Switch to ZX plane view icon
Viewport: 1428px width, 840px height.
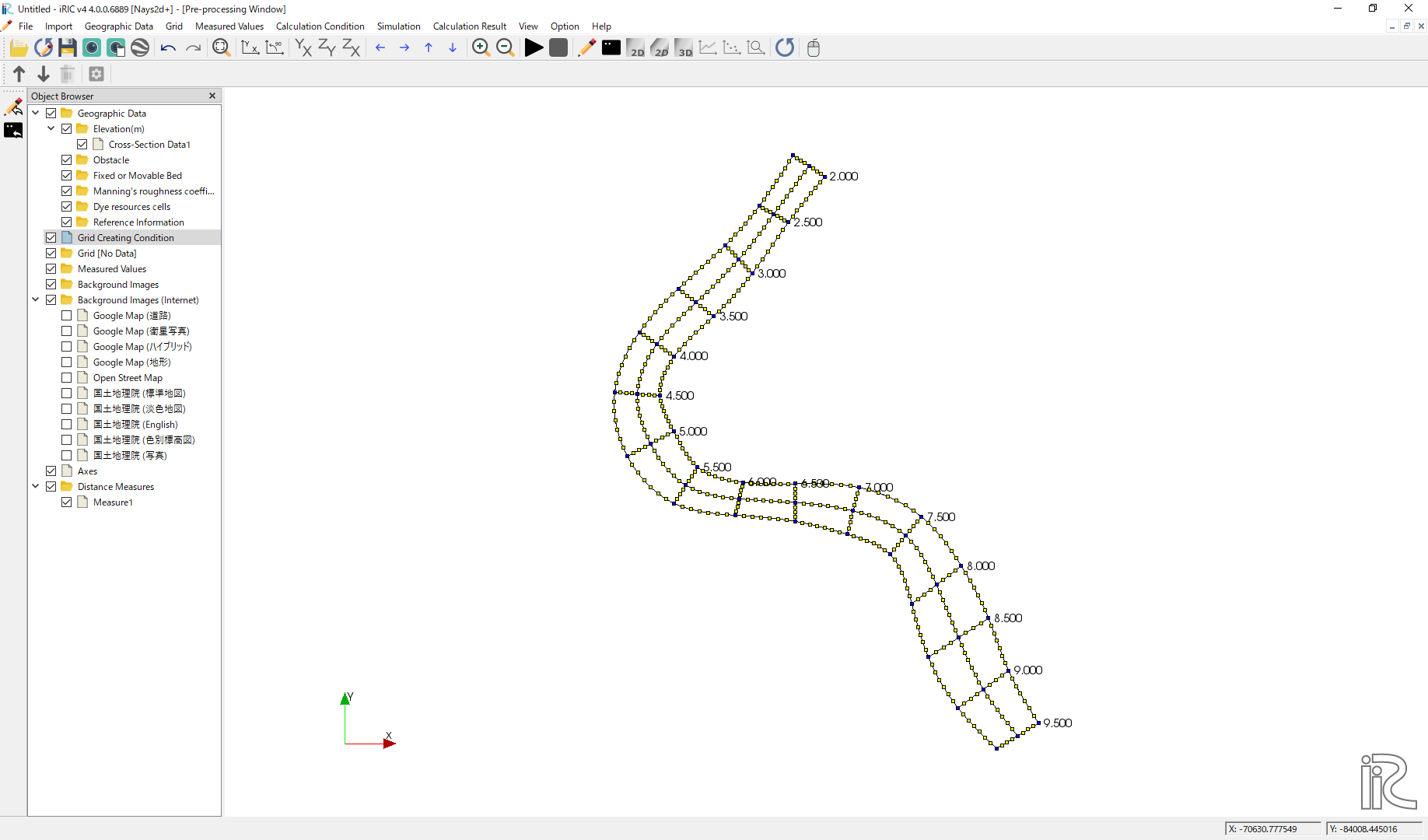352,48
